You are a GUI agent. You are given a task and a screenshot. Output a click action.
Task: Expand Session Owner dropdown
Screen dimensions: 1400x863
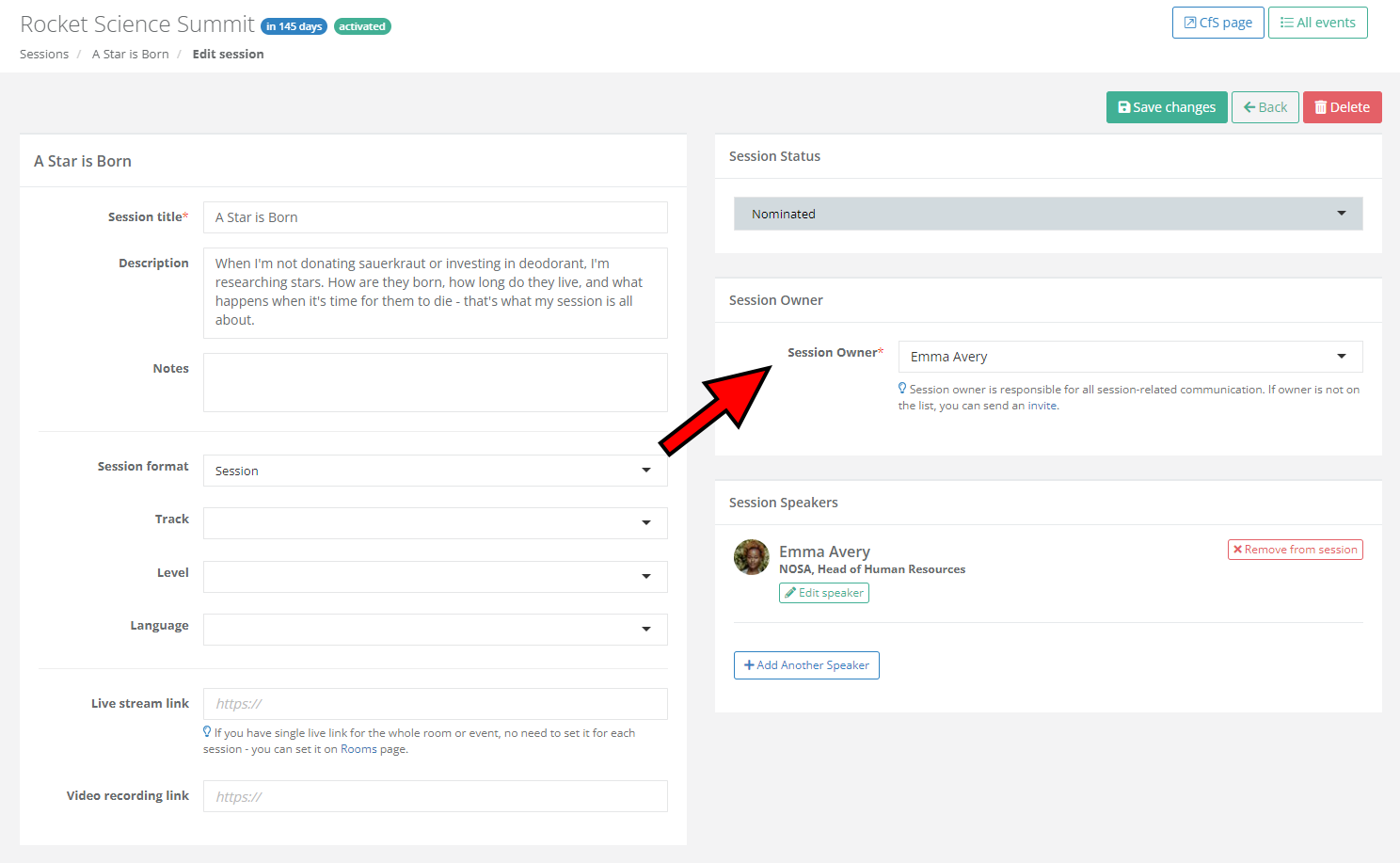[x=1130, y=357]
